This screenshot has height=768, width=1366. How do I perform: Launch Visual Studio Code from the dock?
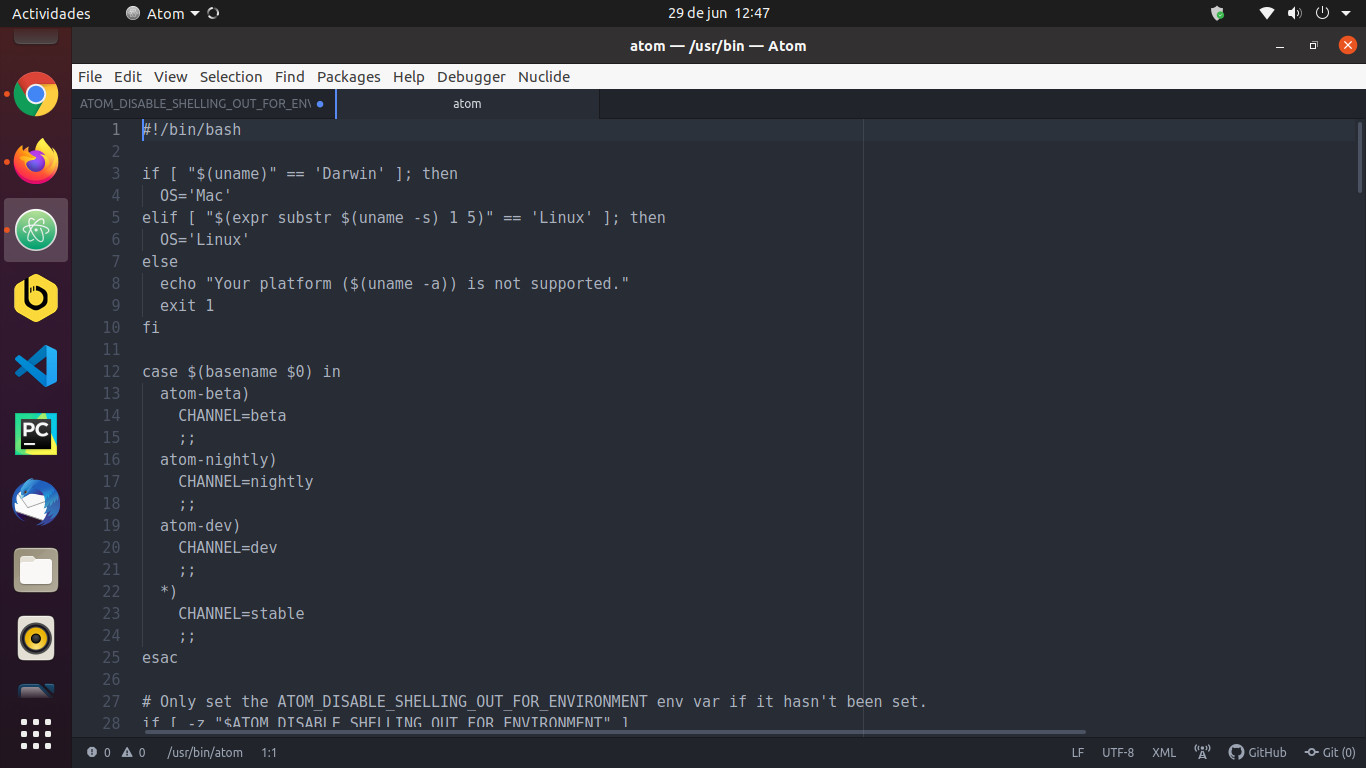[36, 366]
